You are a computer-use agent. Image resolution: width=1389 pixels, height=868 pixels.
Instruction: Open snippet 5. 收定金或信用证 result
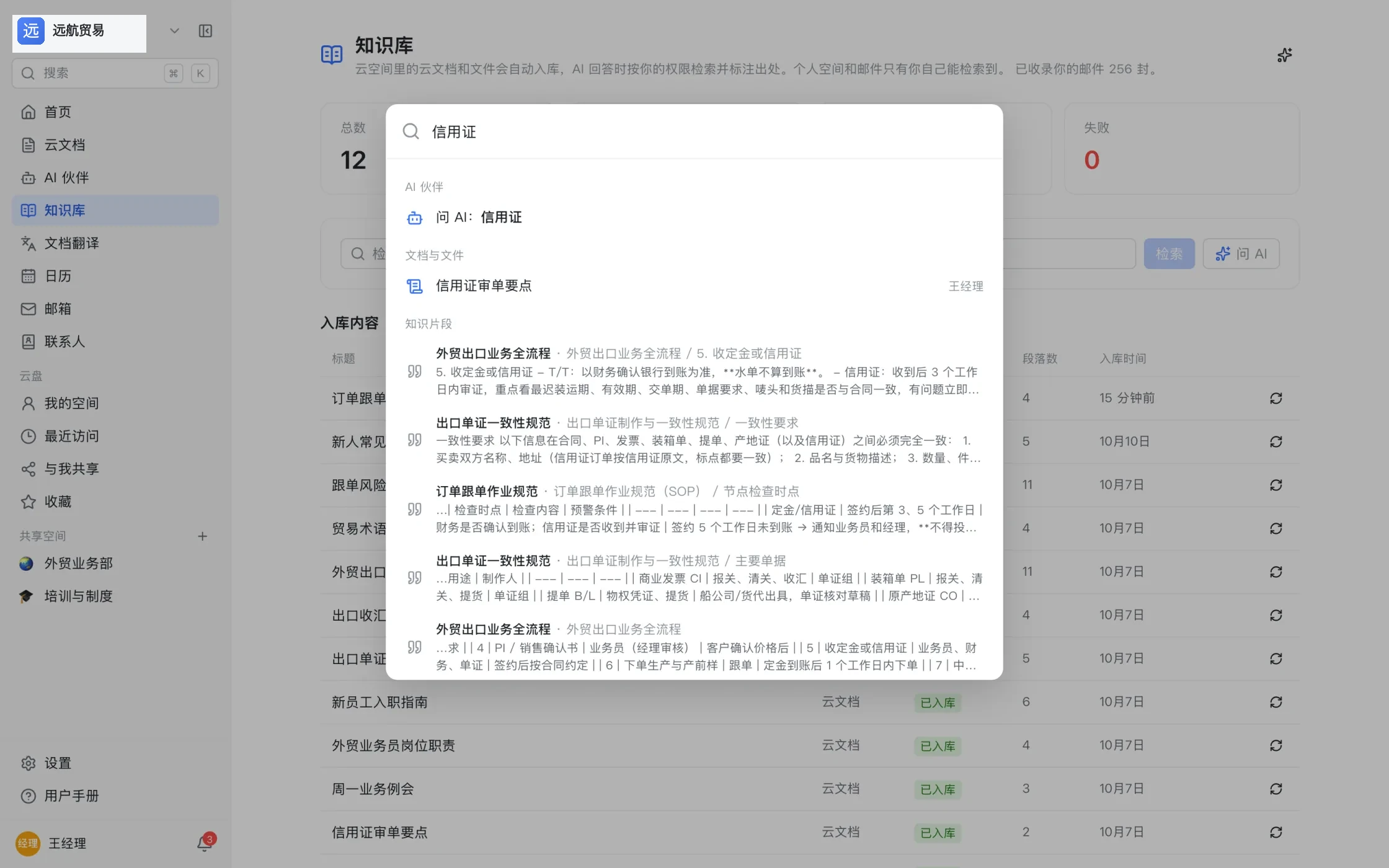694,371
